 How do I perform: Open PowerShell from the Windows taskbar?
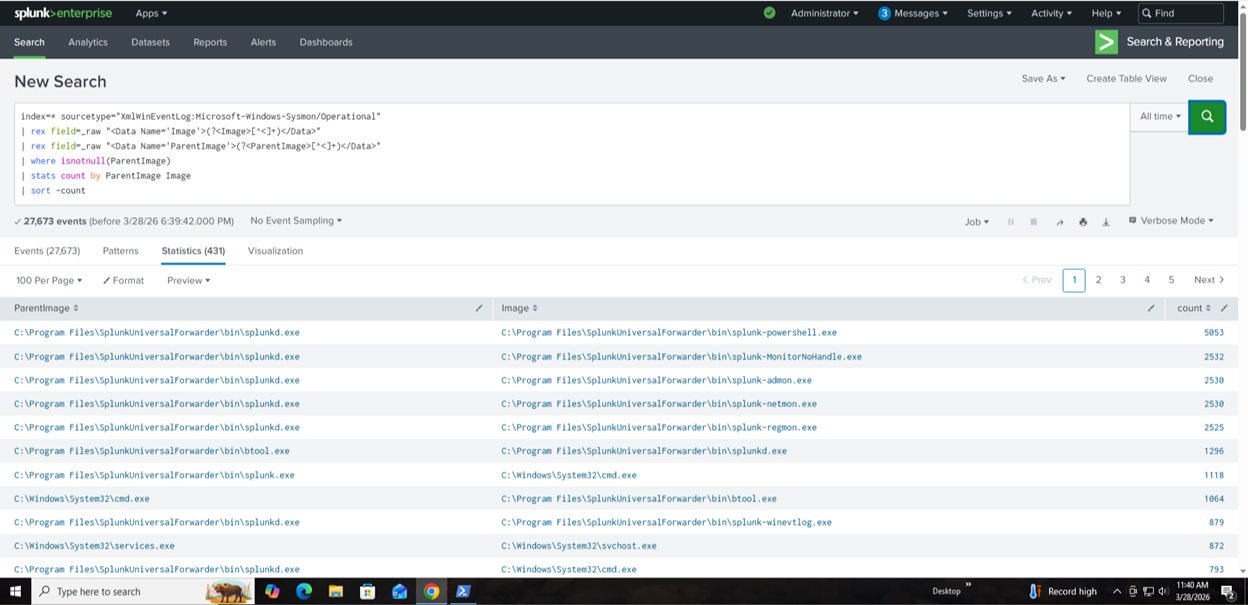point(463,591)
